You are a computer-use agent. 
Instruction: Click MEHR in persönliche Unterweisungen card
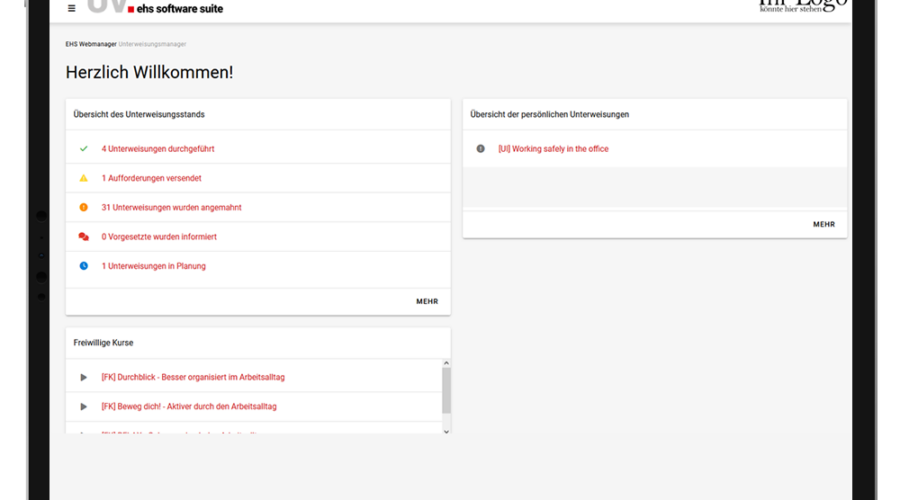click(x=823, y=224)
